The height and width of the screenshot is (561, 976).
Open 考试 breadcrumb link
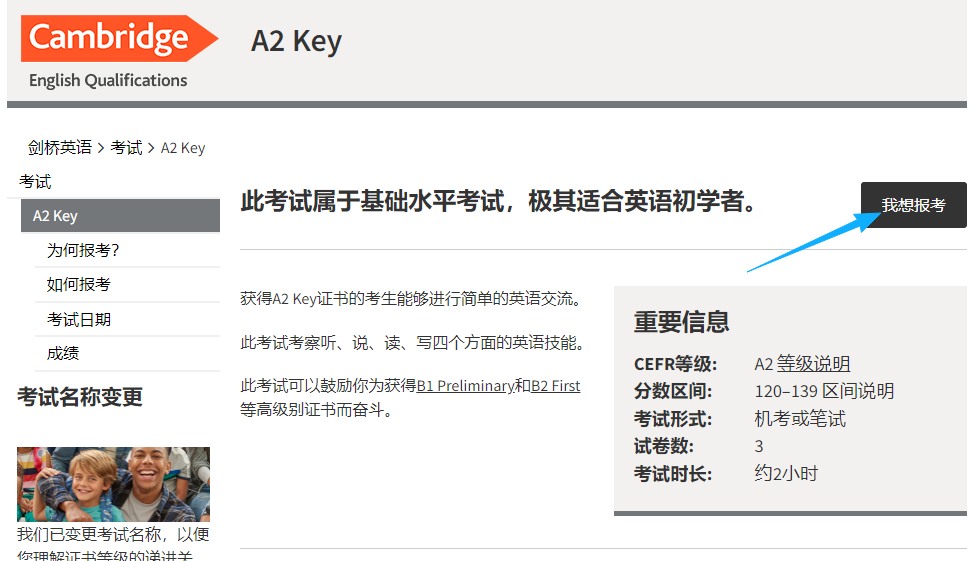(126, 148)
